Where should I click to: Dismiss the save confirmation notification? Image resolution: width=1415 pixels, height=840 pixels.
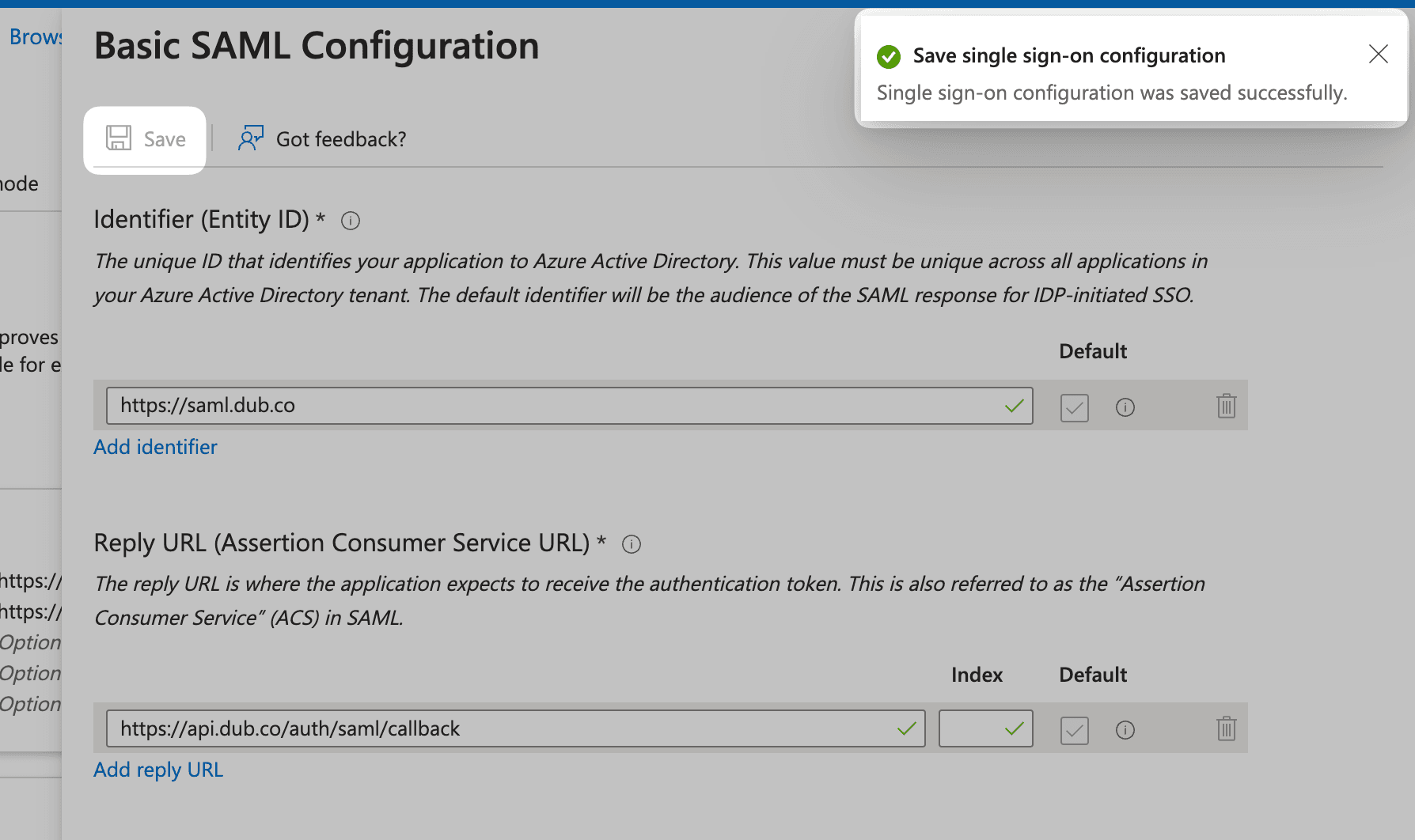(x=1378, y=54)
